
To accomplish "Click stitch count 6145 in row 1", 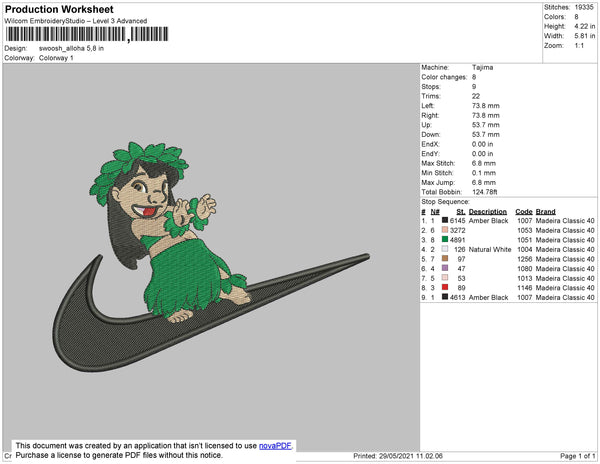I will tap(458, 221).
